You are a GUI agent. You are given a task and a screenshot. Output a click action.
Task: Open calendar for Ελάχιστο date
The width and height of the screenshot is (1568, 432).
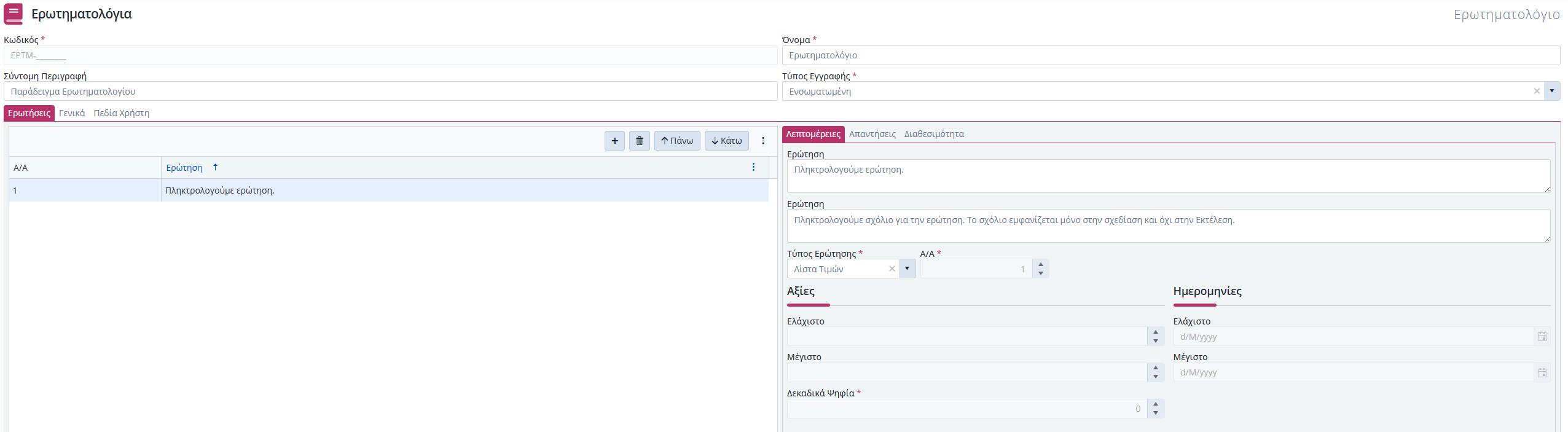point(1542,337)
